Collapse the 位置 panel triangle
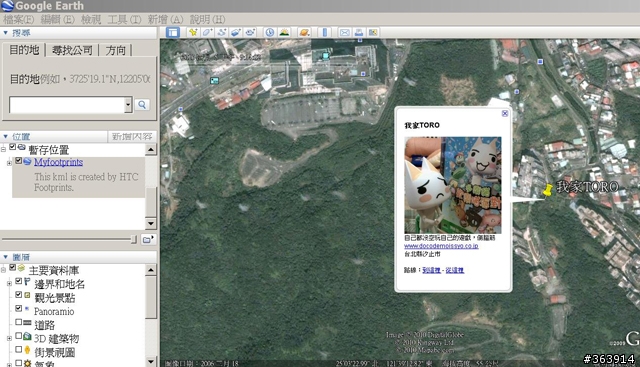This screenshot has width=640, height=367. 5,136
